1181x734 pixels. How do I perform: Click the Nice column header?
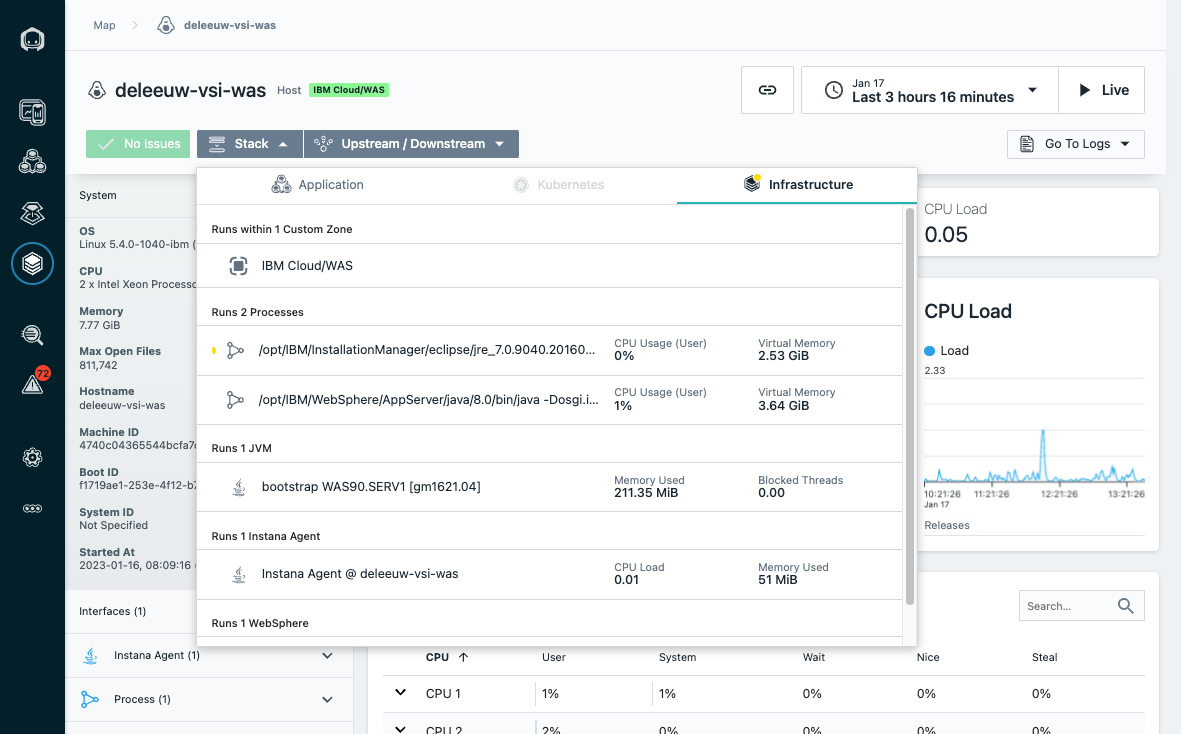[928, 657]
